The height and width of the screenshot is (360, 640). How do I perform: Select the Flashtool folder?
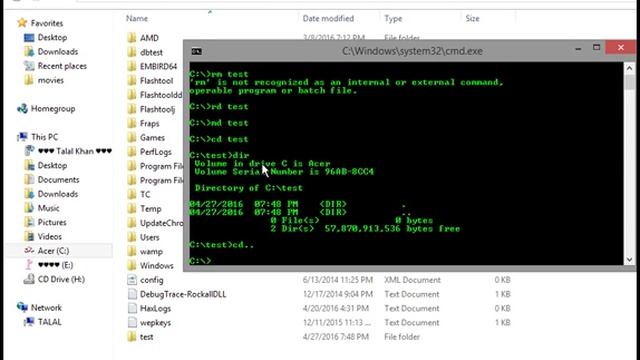[156, 81]
